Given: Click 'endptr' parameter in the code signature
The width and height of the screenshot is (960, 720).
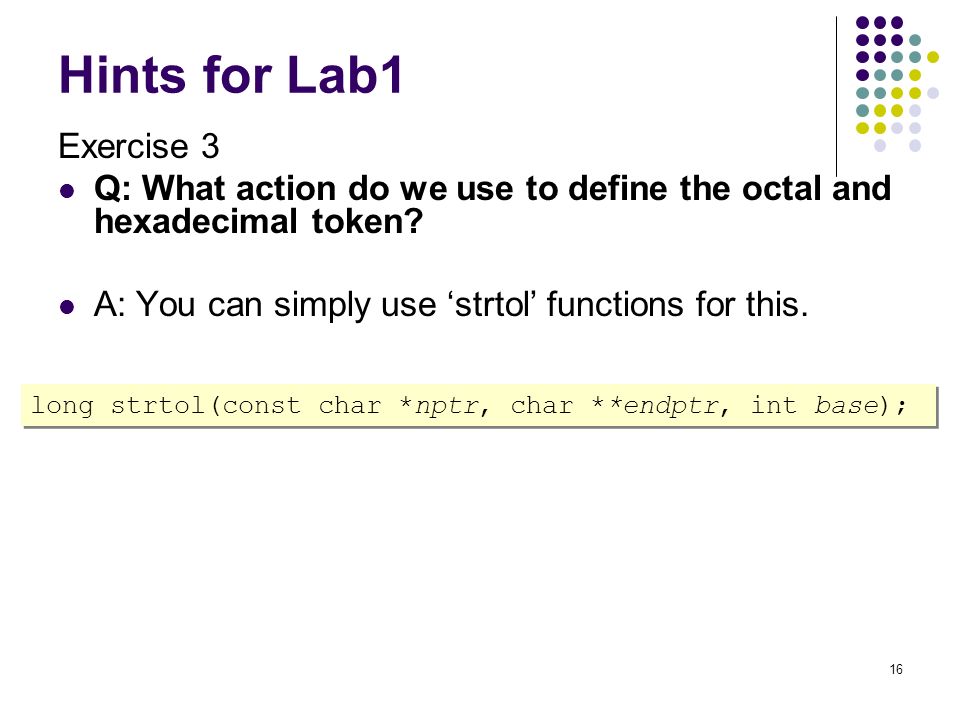Looking at the screenshot, I should click(x=670, y=405).
